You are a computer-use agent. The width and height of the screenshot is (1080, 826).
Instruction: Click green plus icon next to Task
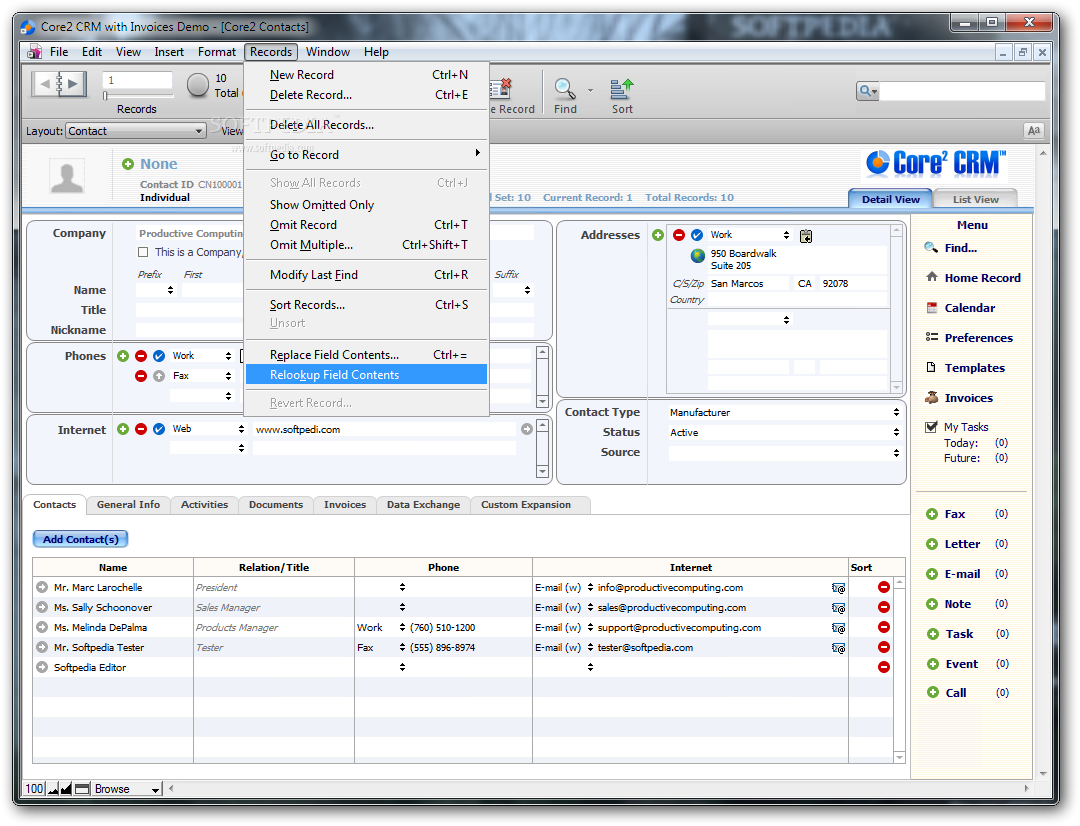pos(932,634)
